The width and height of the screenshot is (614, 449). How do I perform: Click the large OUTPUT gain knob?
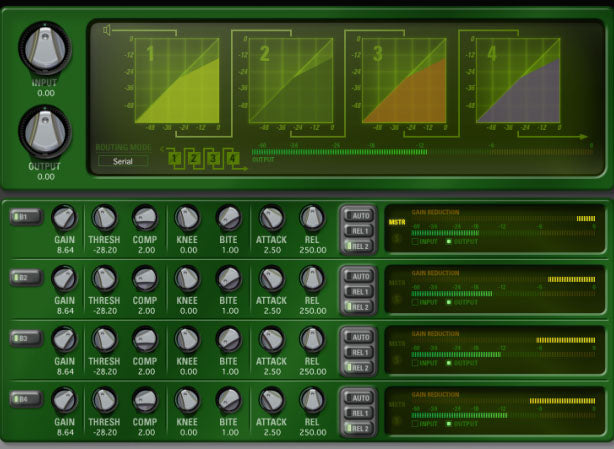tap(44, 130)
